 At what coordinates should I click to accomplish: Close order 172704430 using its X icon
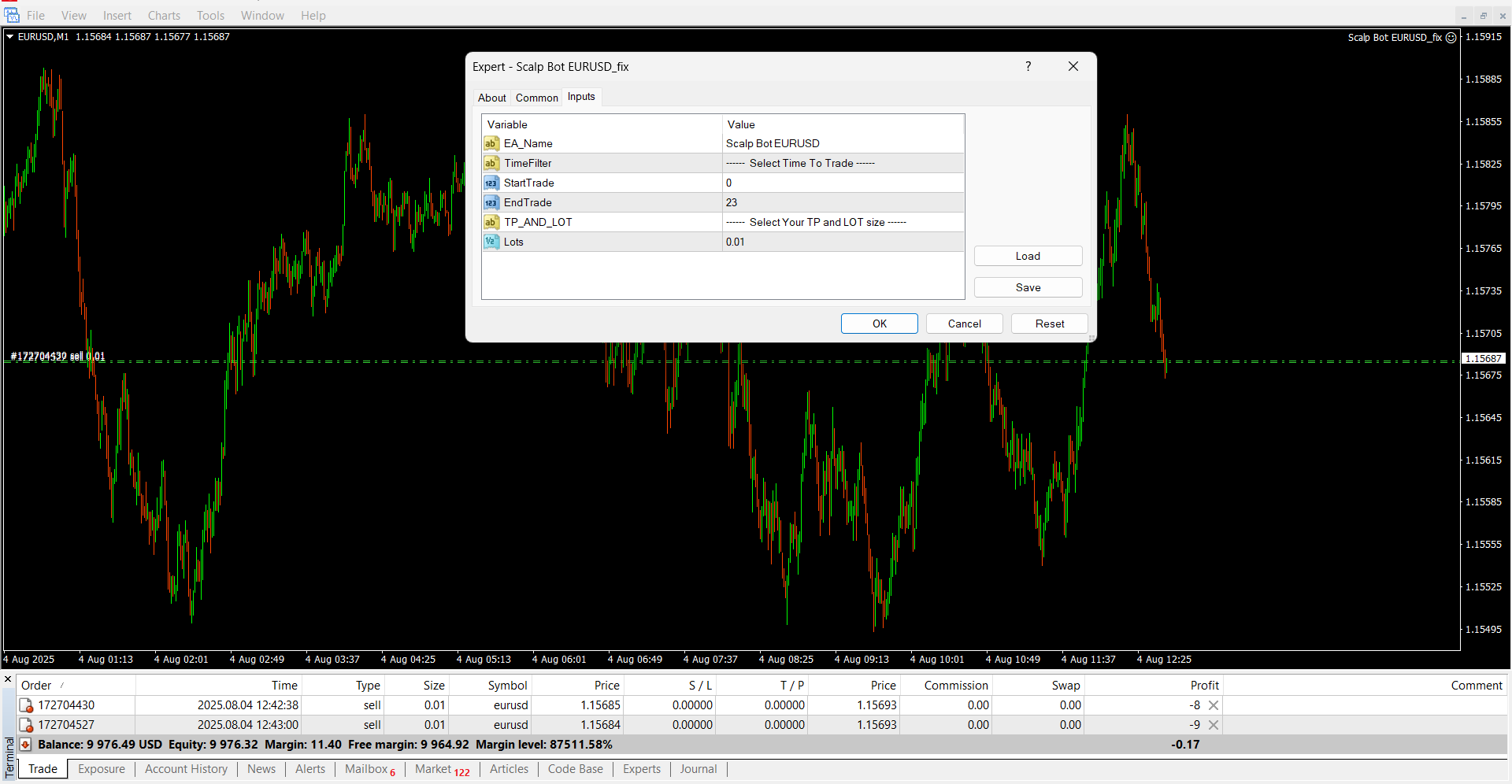click(x=1214, y=705)
